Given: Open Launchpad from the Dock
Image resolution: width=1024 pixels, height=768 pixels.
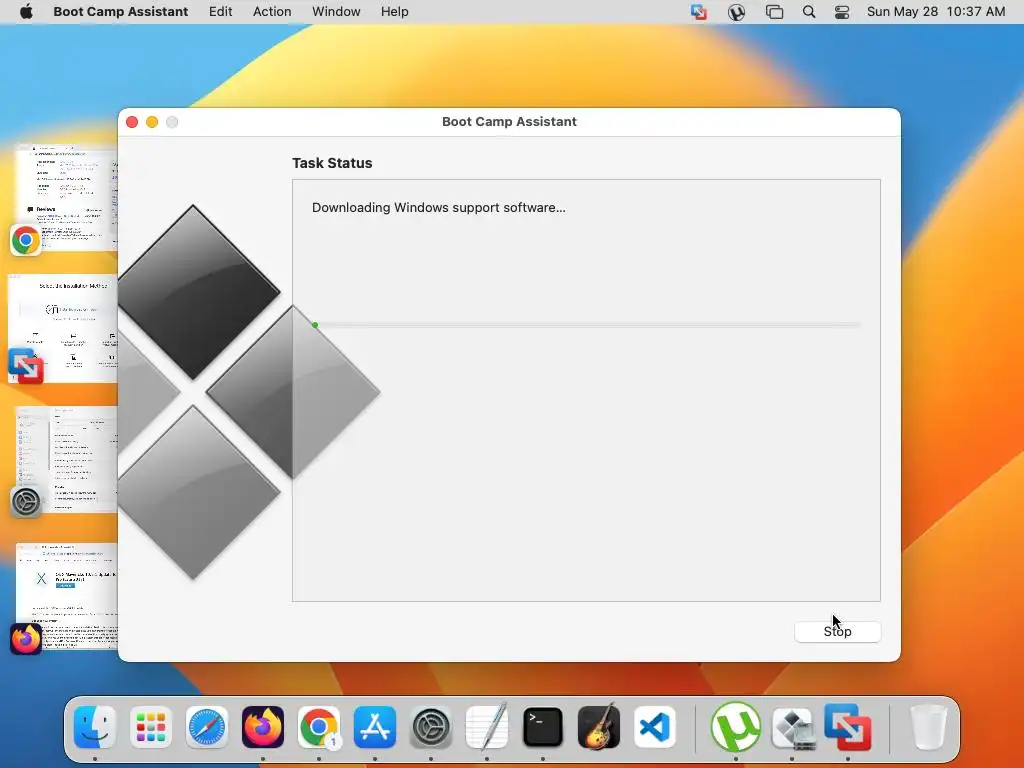Looking at the screenshot, I should coord(151,727).
